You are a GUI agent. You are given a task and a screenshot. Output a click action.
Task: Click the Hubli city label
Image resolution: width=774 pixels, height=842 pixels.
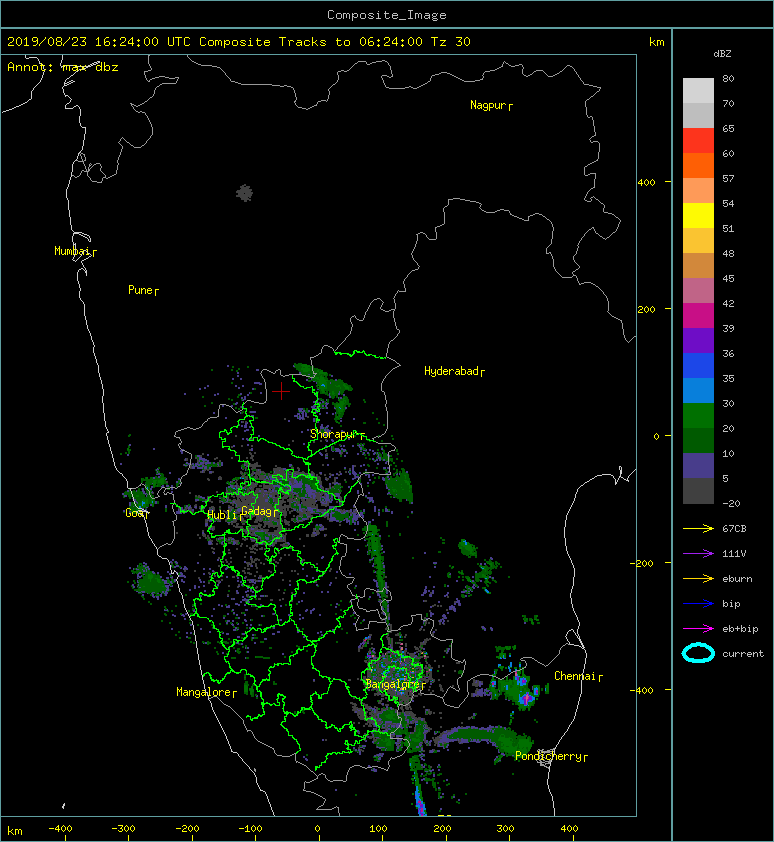[222, 515]
